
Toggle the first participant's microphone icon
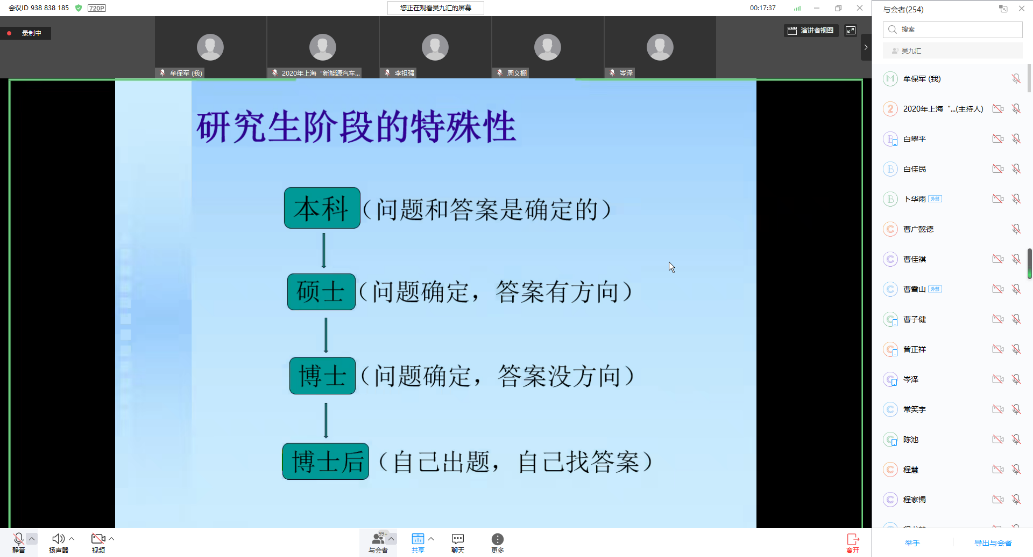coord(1016,79)
